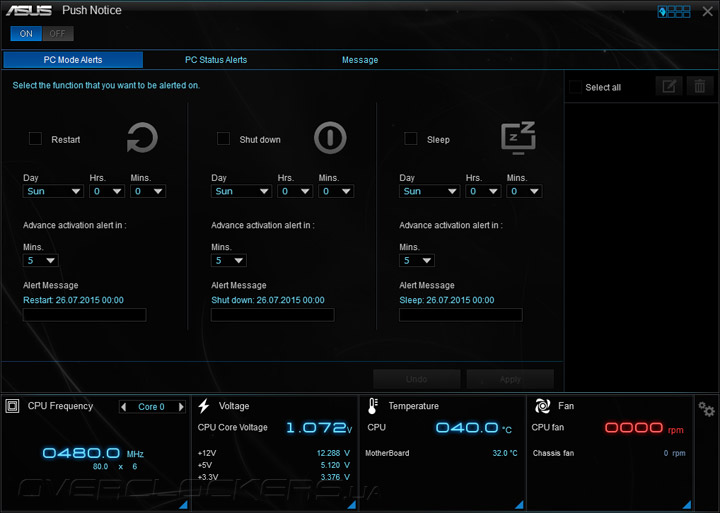
Task: Open the Sleep Mins. time dropdown
Action: pos(524,191)
